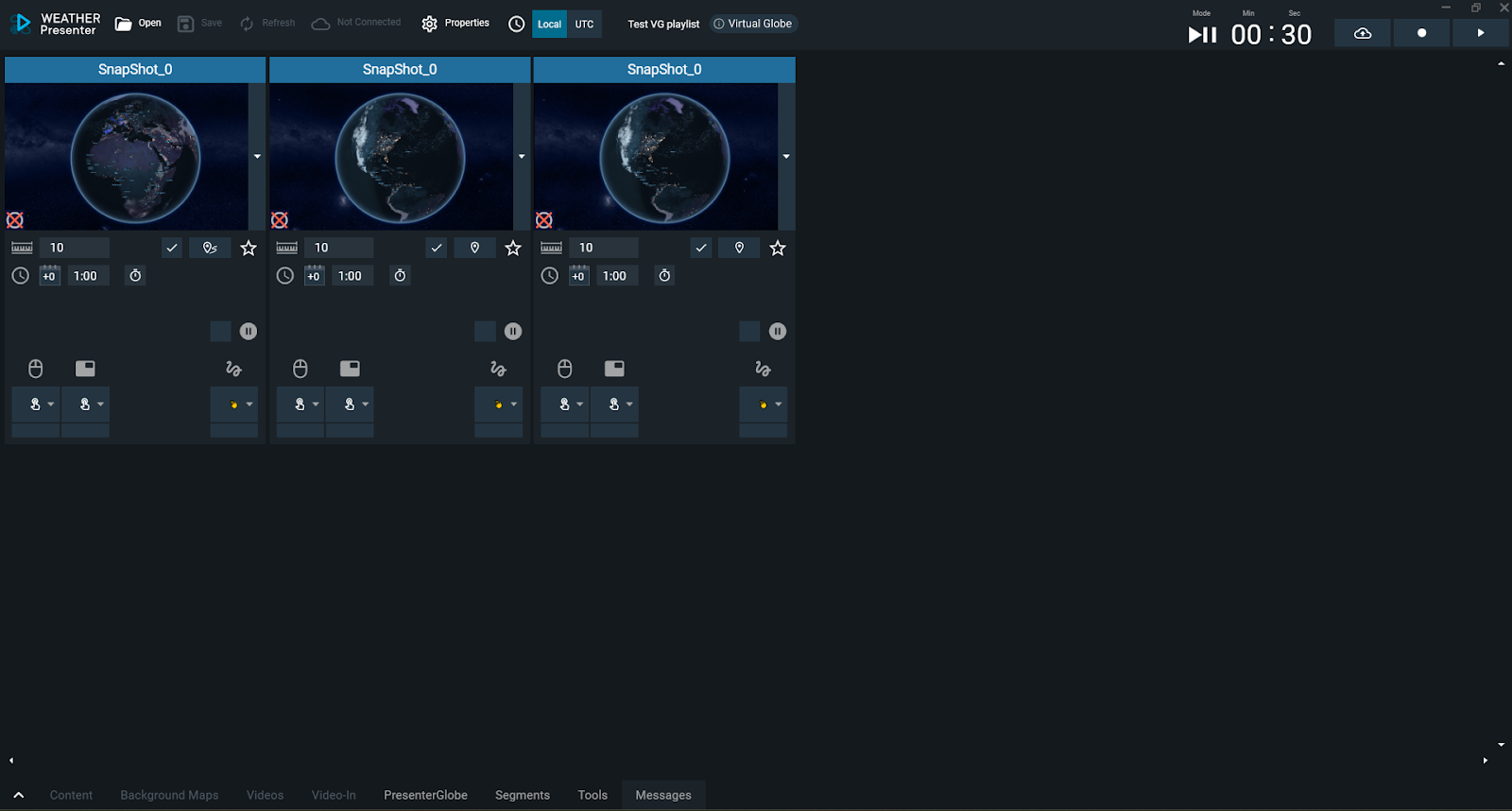Click the play/pause Mode icon
The height and width of the screenshot is (811, 1512).
(1201, 35)
